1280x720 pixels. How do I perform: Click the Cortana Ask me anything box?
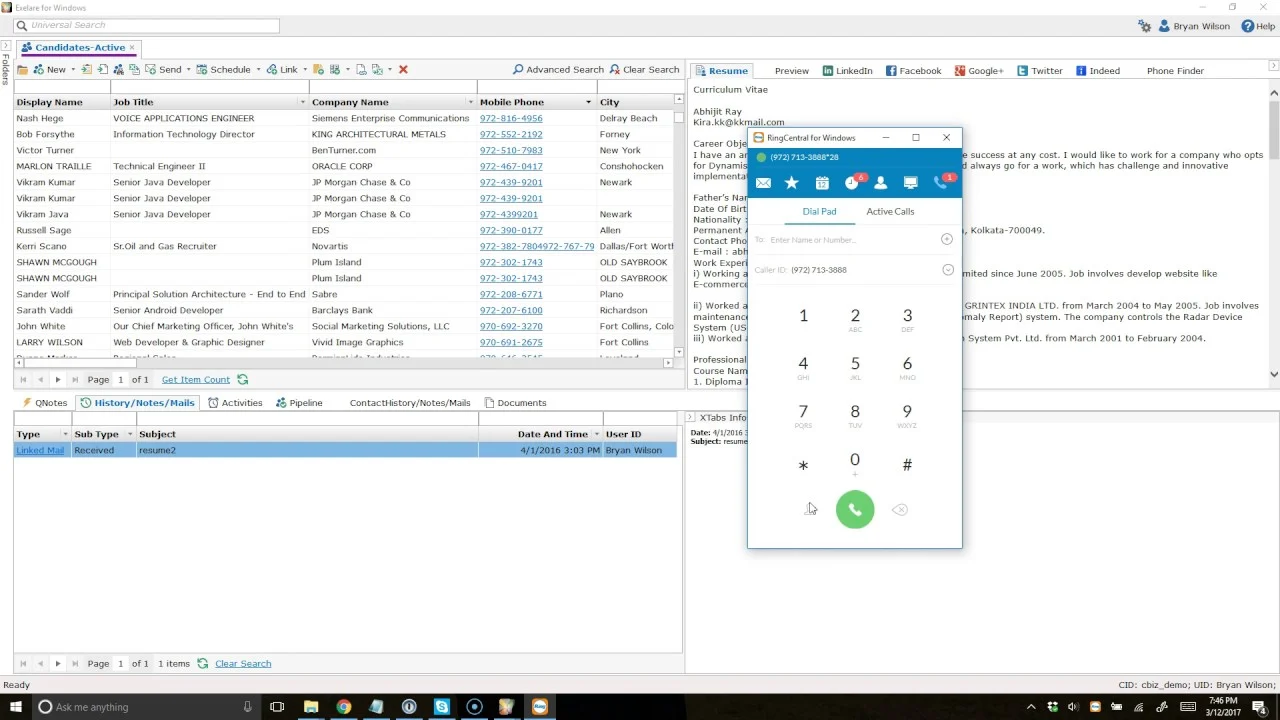pyautogui.click(x=148, y=707)
